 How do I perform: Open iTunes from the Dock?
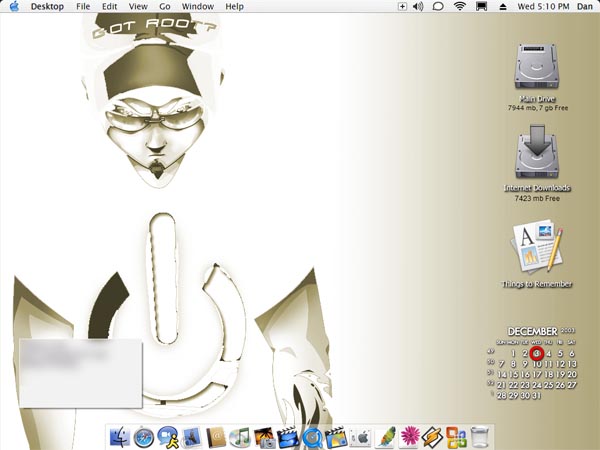240,437
